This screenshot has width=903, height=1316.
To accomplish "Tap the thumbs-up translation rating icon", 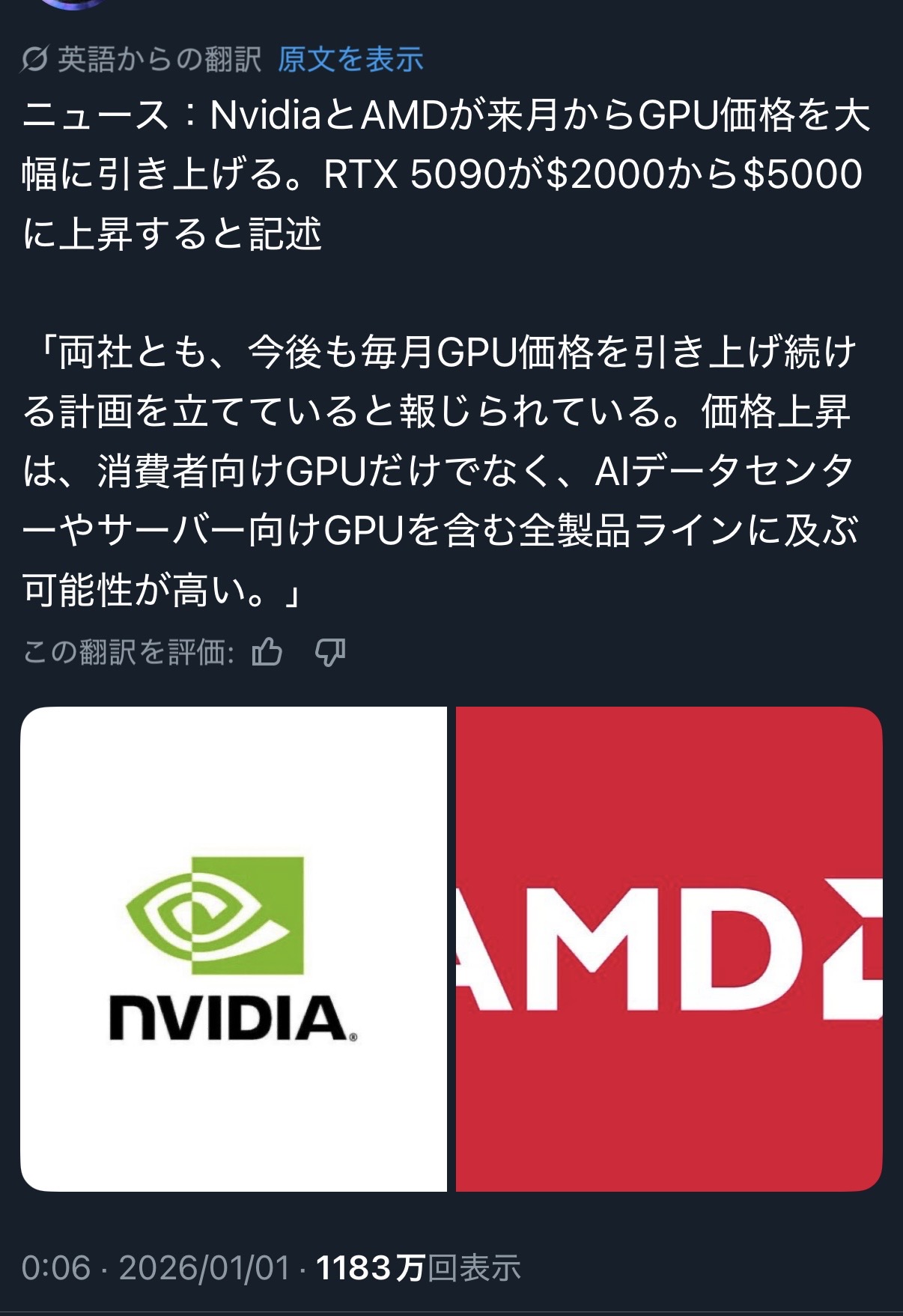I will (x=267, y=653).
